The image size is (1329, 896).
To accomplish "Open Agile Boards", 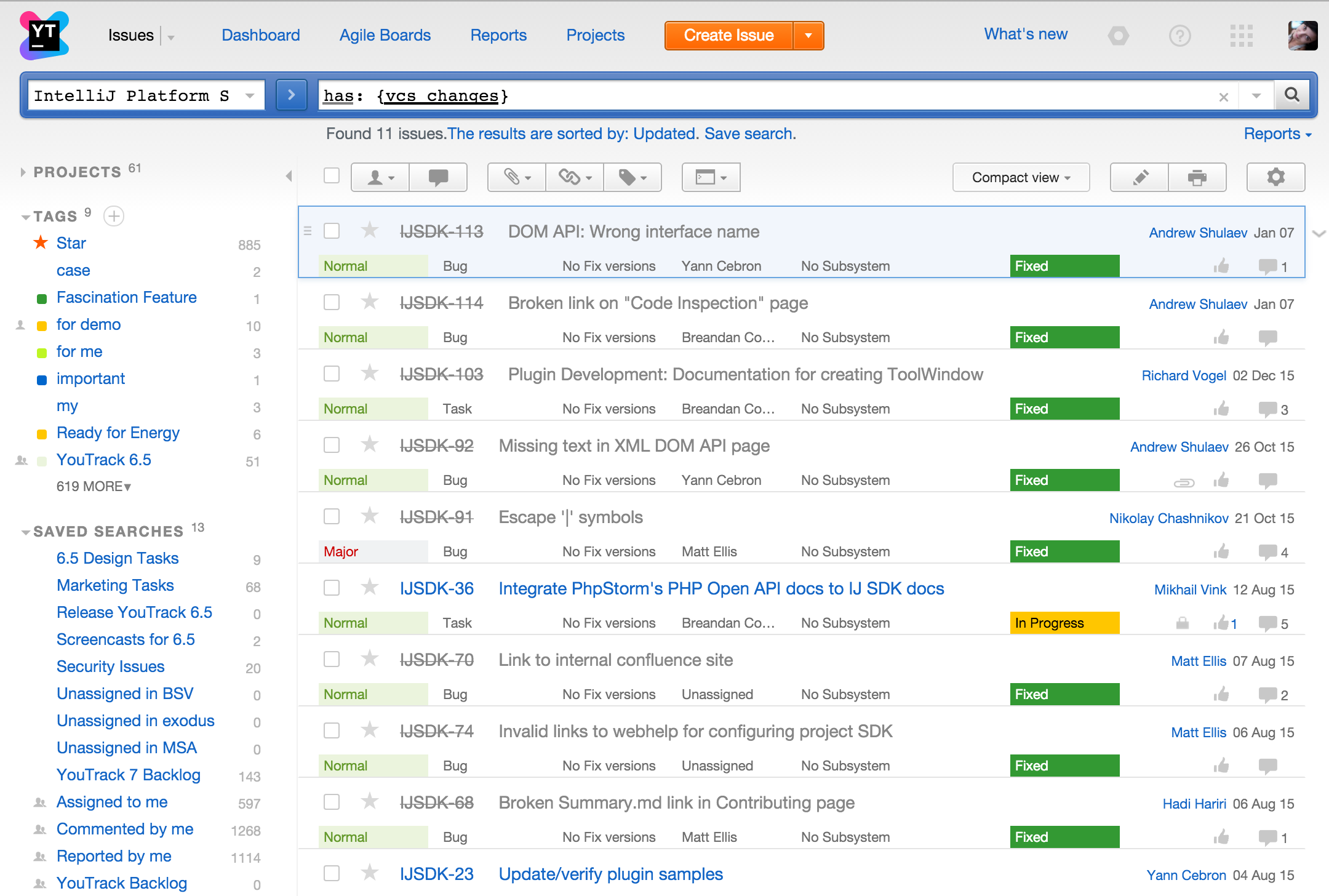I will point(385,35).
